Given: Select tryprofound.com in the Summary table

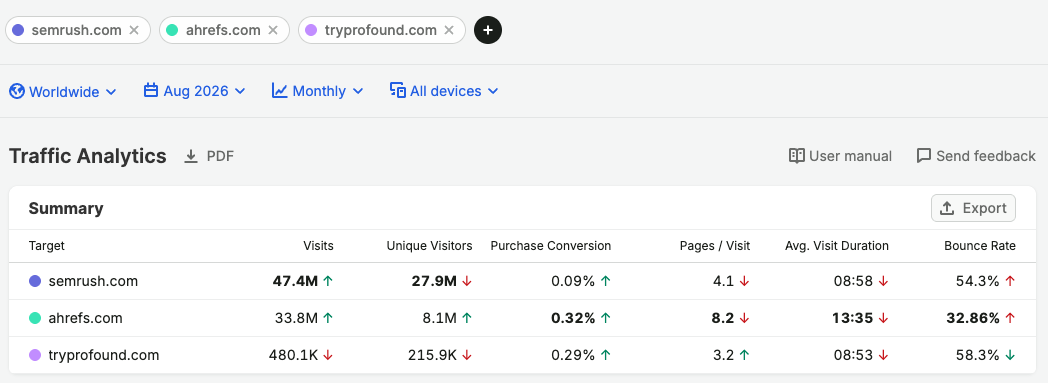Looking at the screenshot, I should point(104,355).
